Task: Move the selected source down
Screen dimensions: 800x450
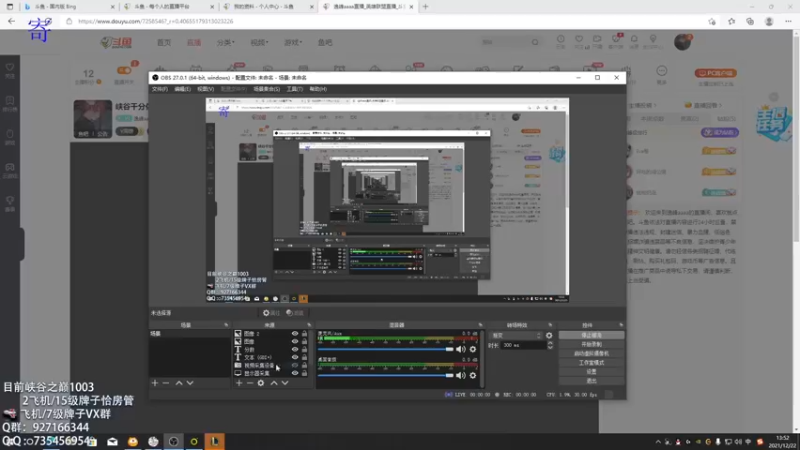Action: point(285,383)
